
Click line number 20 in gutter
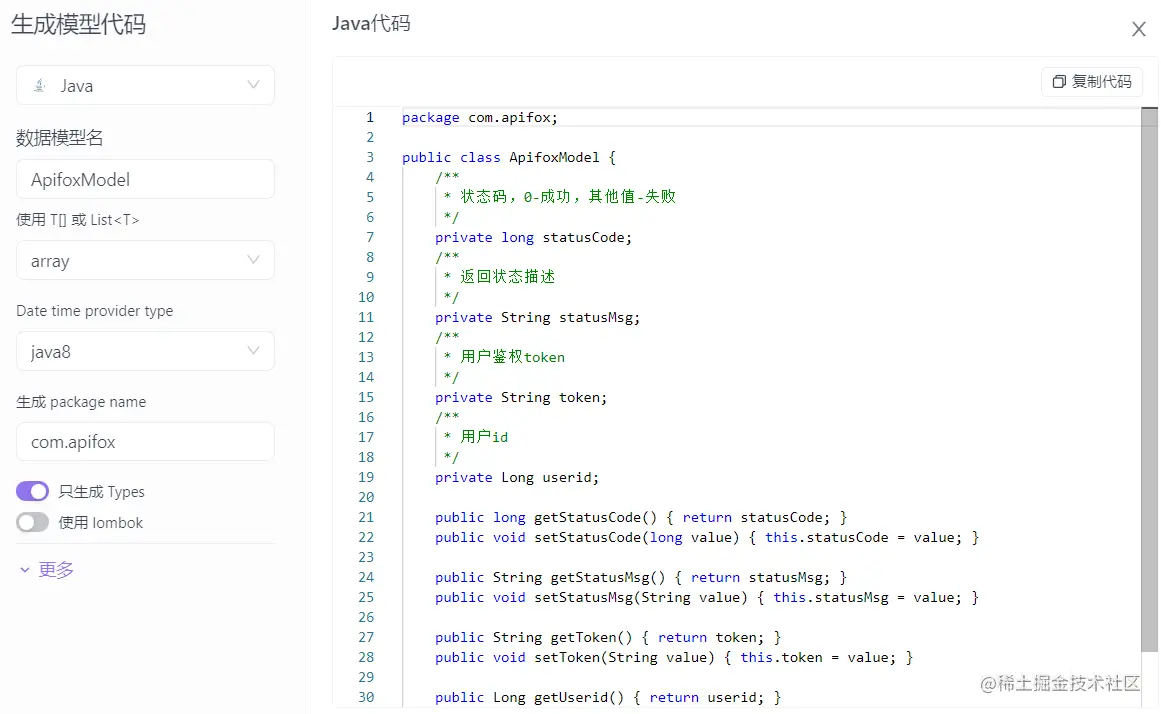(x=367, y=497)
